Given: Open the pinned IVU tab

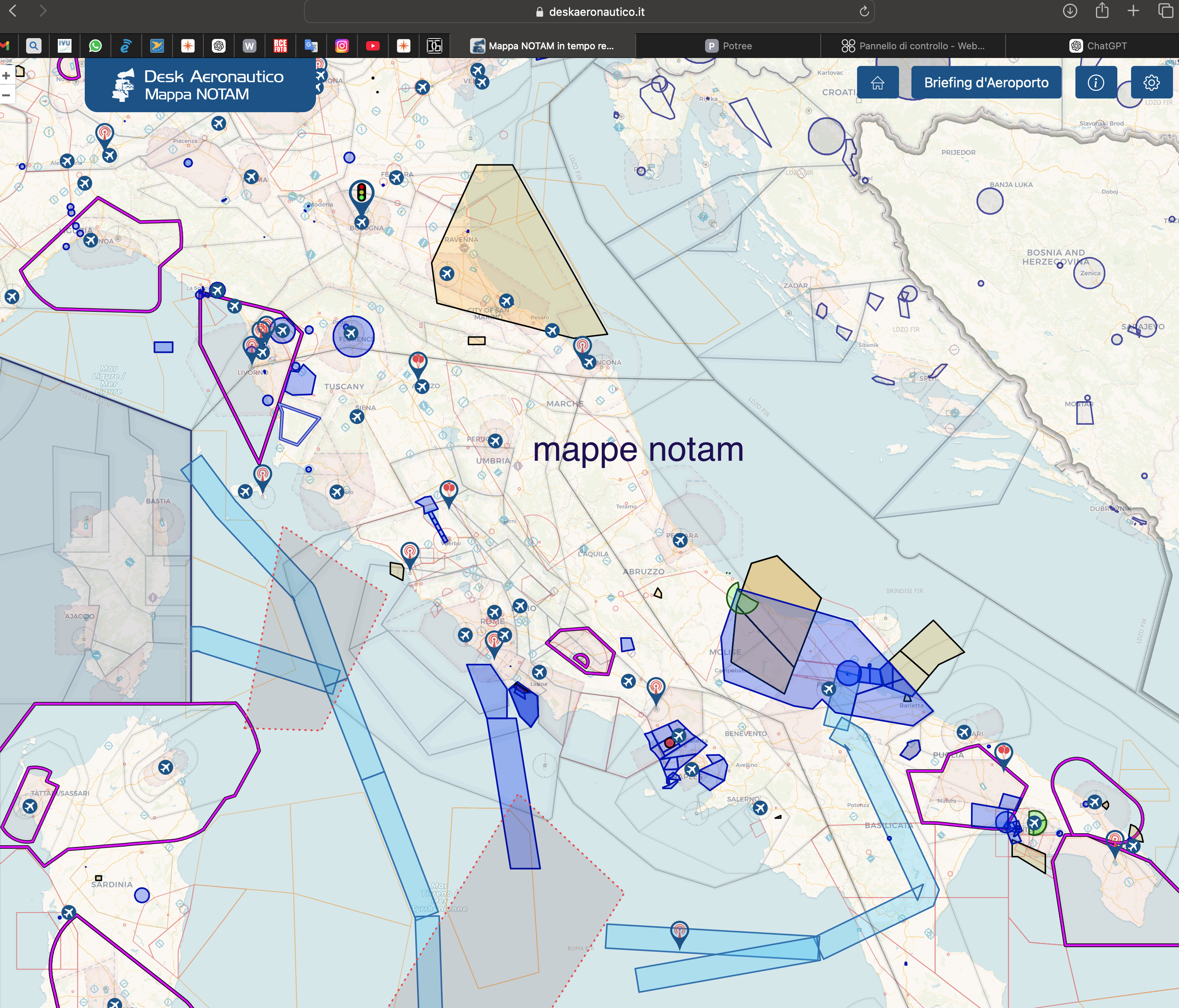Looking at the screenshot, I should [65, 45].
